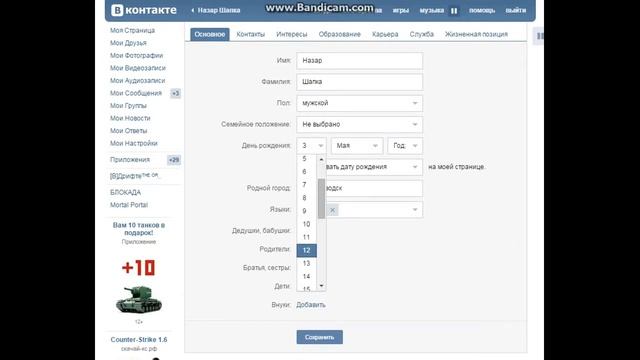Viewport: 640px width, 360px height.
Task: Click Добавить link next to Внуки
Action: click(x=311, y=305)
